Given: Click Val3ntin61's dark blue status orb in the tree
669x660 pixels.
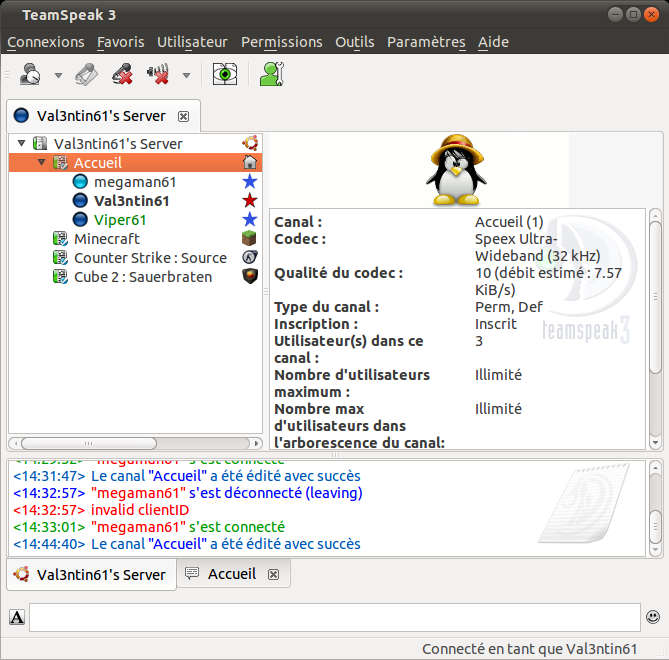Looking at the screenshot, I should click(80, 201).
